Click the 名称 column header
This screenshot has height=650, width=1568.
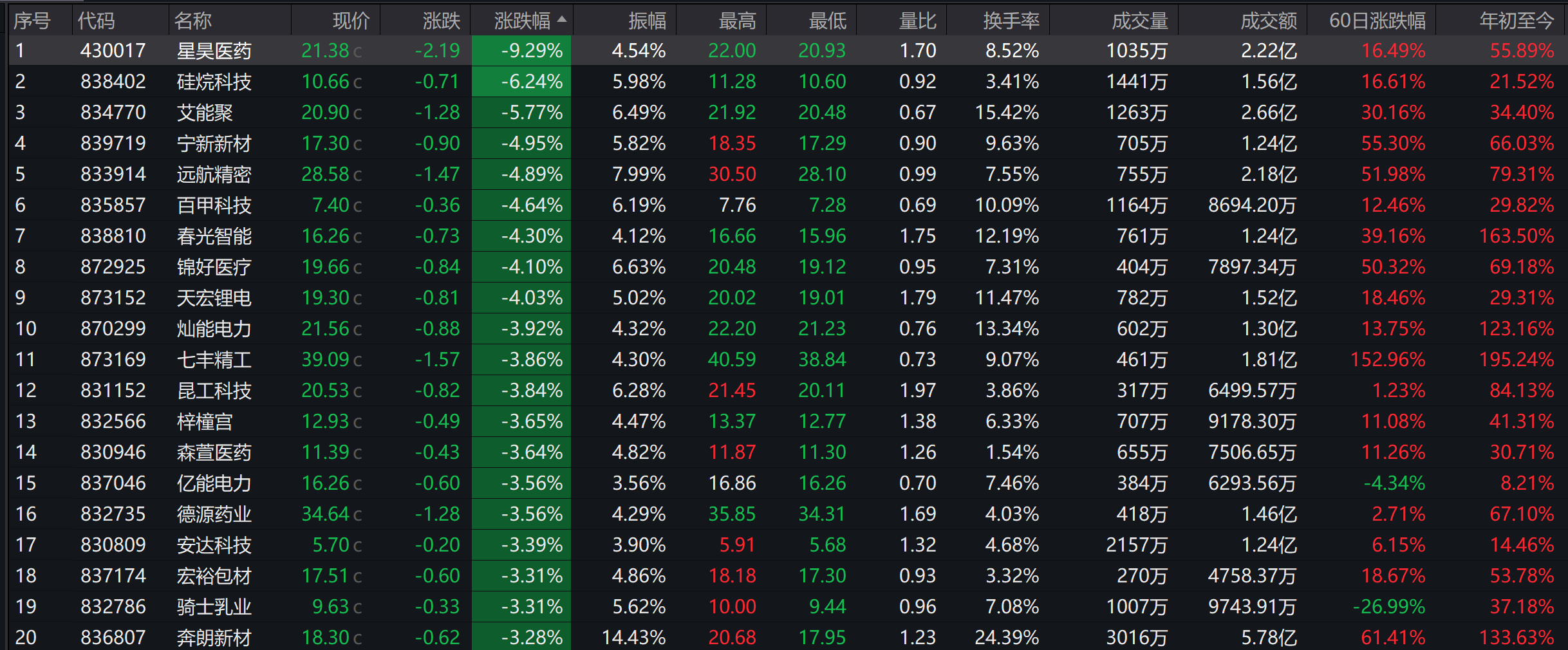point(193,21)
